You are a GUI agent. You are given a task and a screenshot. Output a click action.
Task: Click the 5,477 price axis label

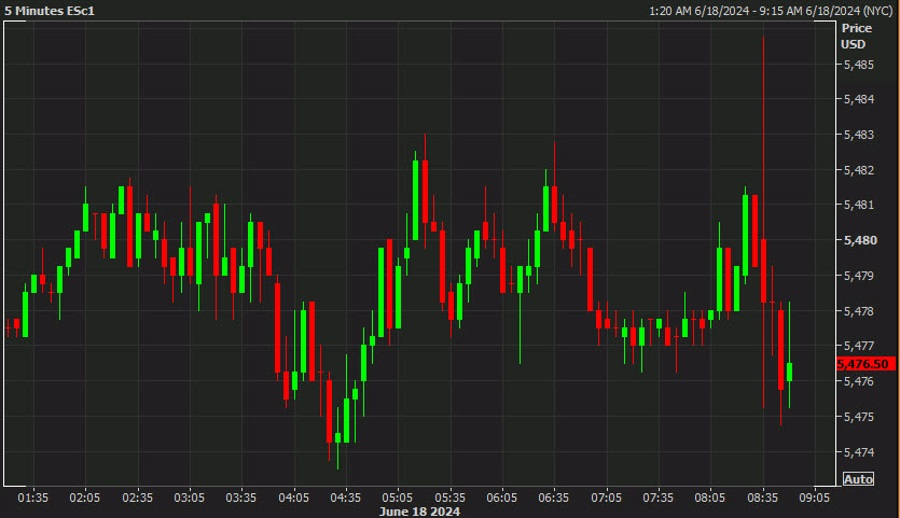859,346
